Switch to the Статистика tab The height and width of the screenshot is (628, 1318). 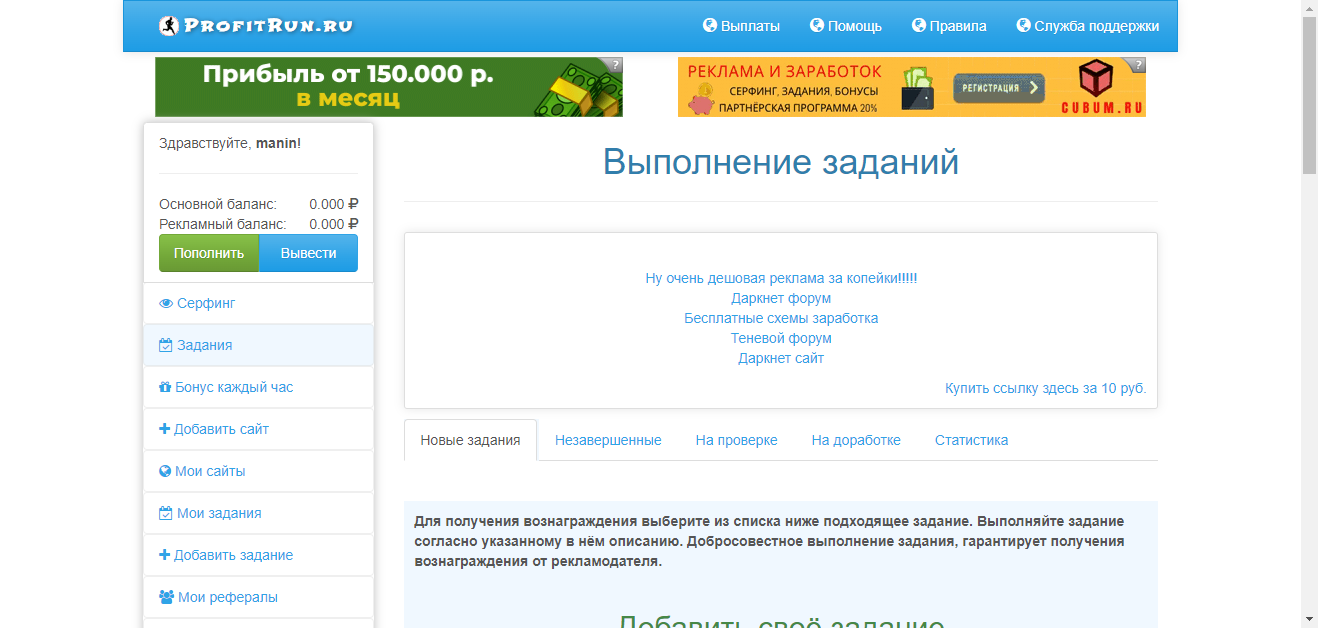(971, 440)
